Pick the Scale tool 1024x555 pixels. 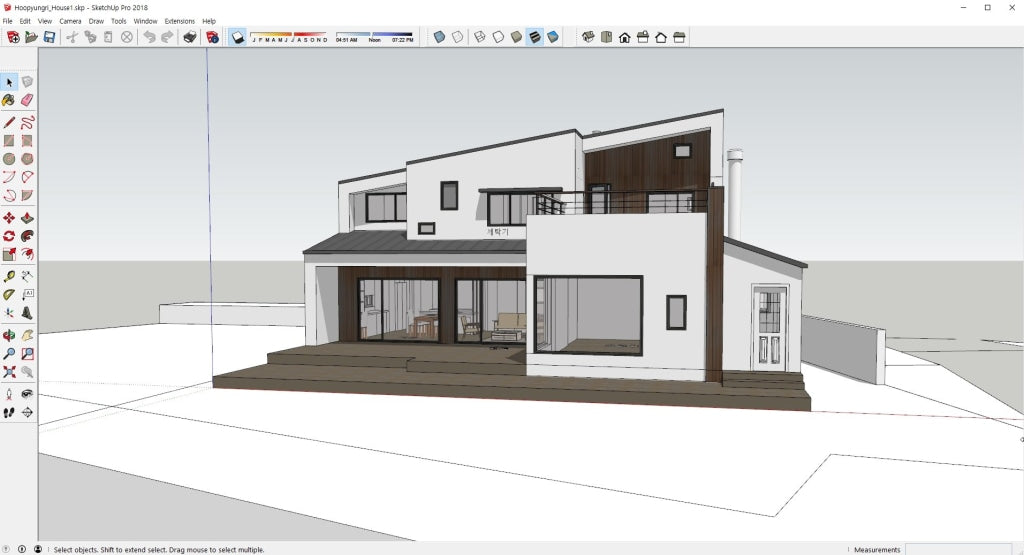[9, 254]
